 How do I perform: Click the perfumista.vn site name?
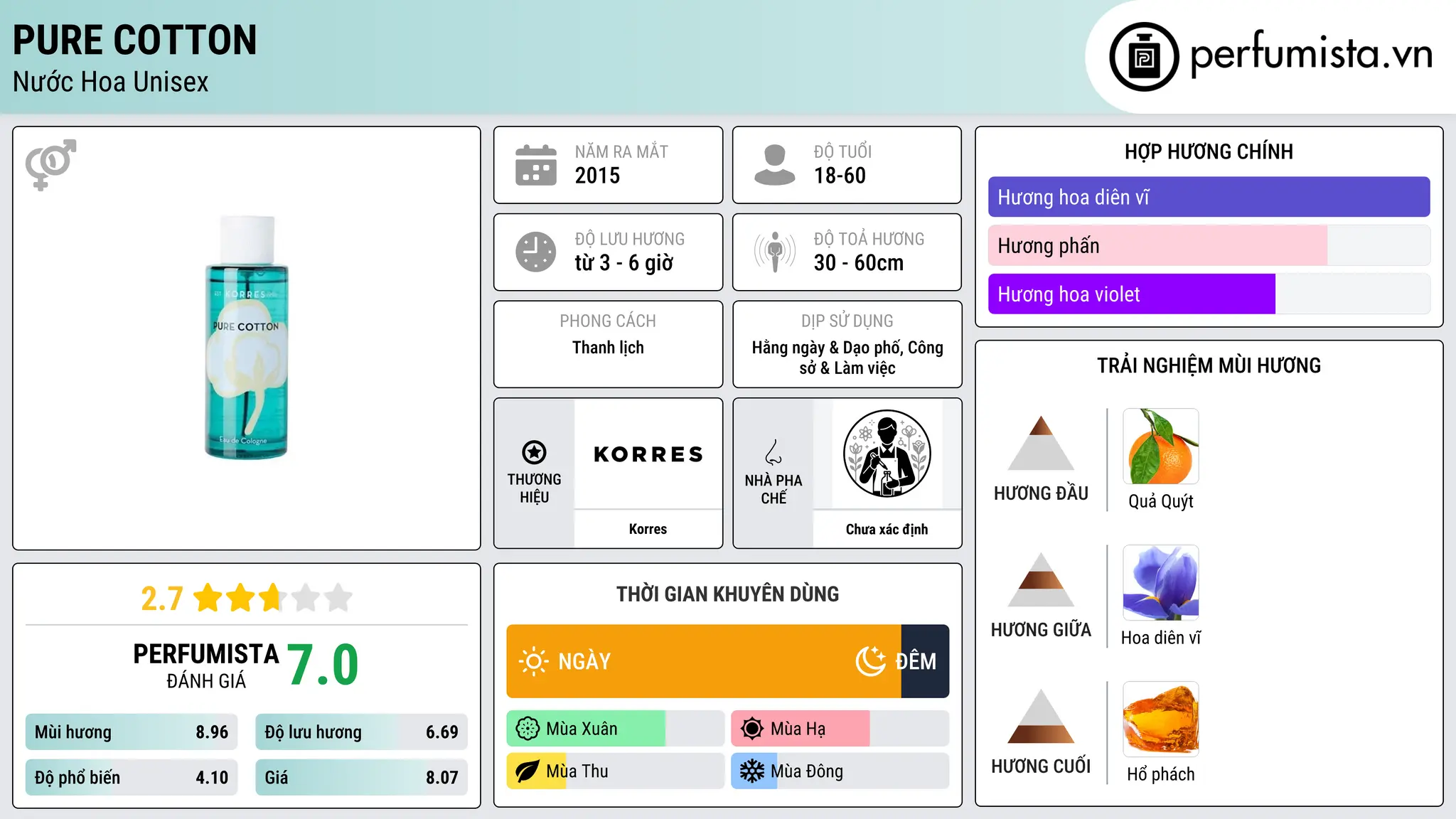click(1312, 54)
